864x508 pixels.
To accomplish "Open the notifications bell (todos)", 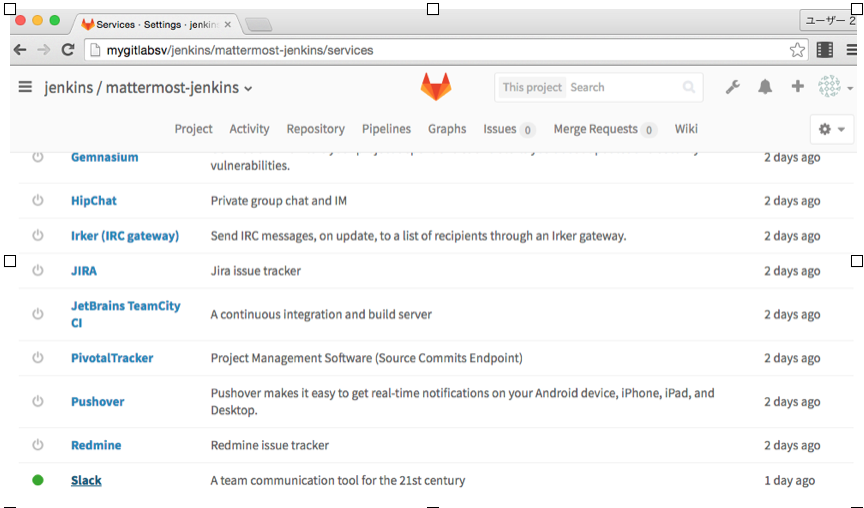I will coord(765,87).
